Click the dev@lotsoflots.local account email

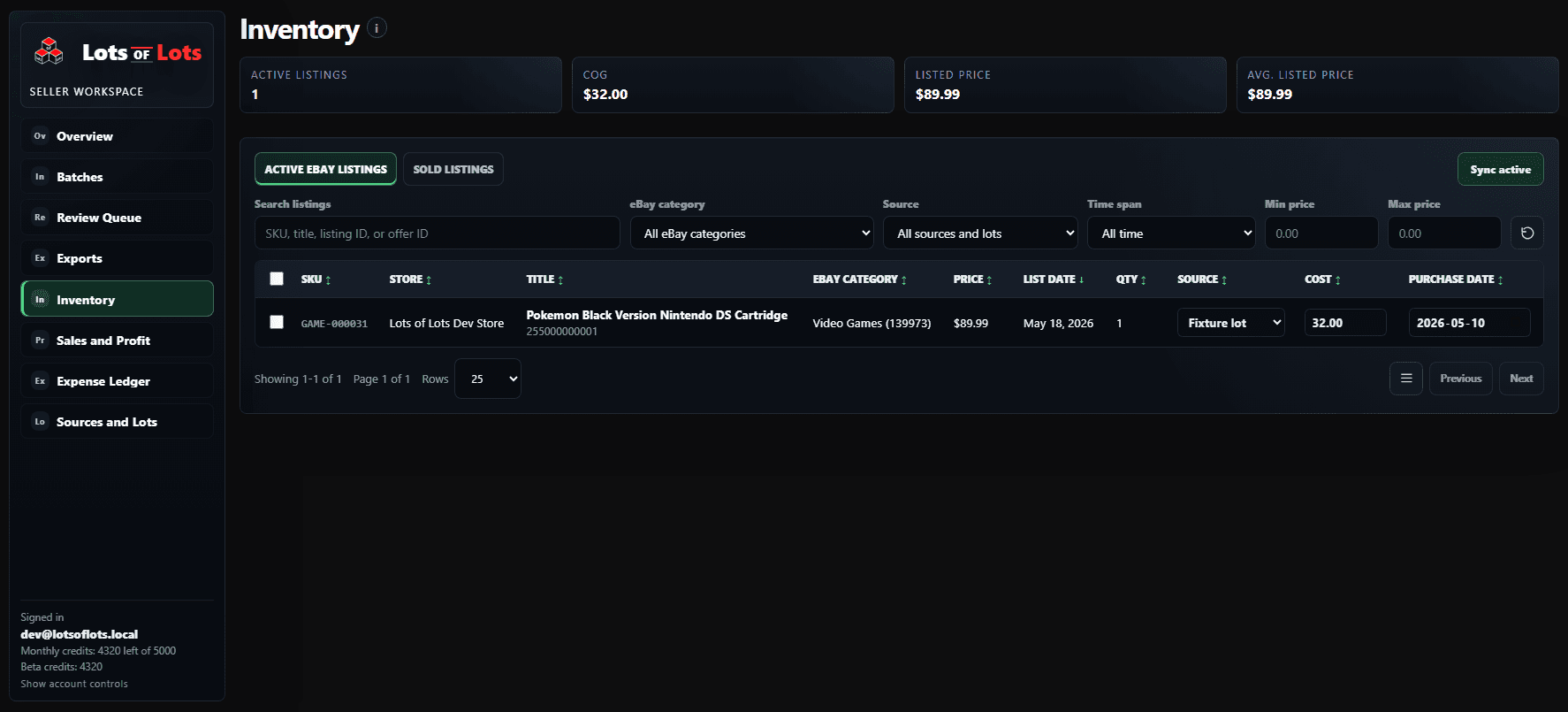tap(80, 634)
